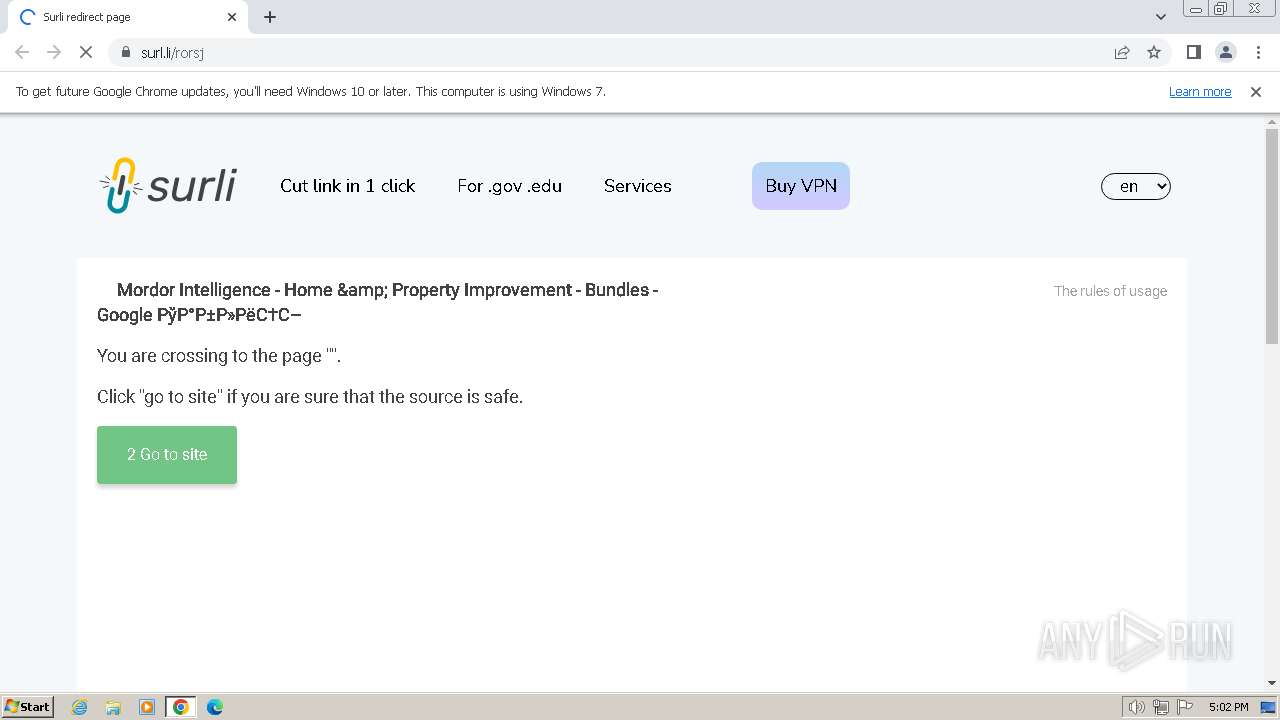Click the Show desktop taskbar icon
This screenshot has height=720, width=1280.
[x=1269, y=707]
